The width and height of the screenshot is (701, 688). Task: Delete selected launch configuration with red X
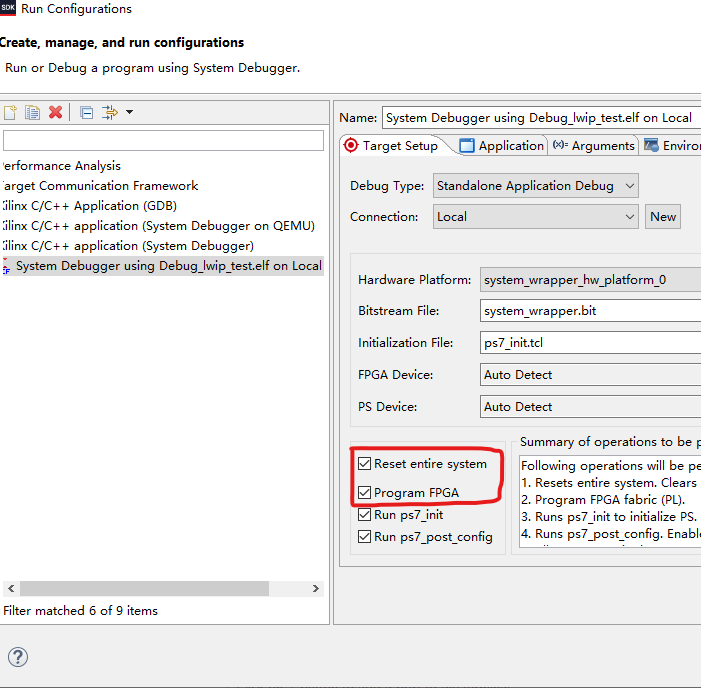click(x=56, y=113)
